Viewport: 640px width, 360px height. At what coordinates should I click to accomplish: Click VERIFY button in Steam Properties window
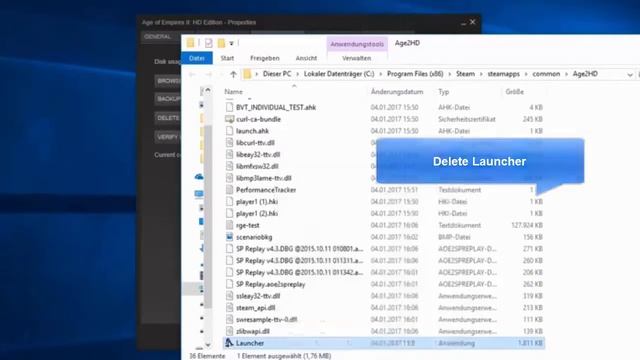pyautogui.click(x=168, y=137)
